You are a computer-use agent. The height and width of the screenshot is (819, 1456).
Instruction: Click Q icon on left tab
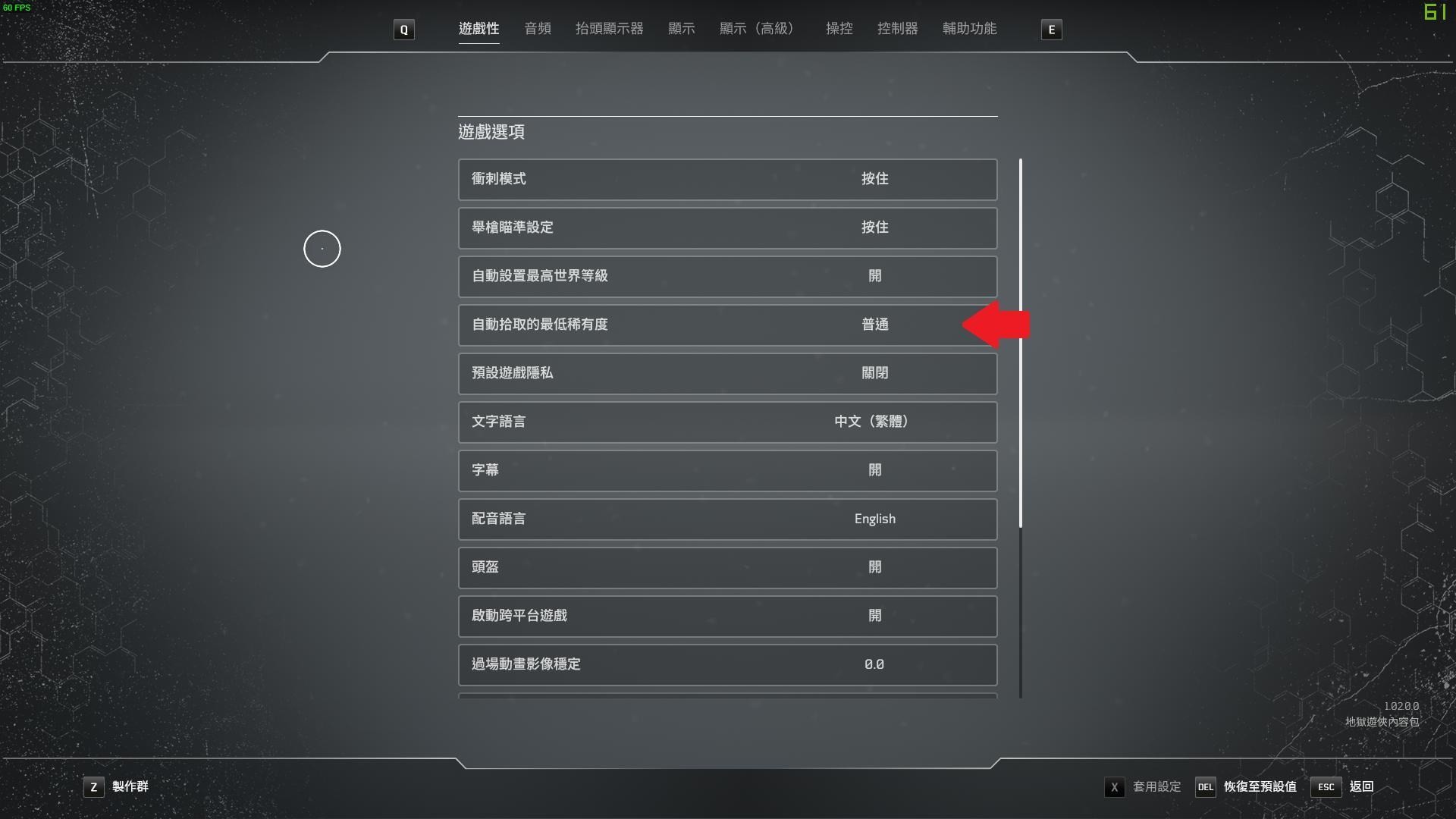404,29
